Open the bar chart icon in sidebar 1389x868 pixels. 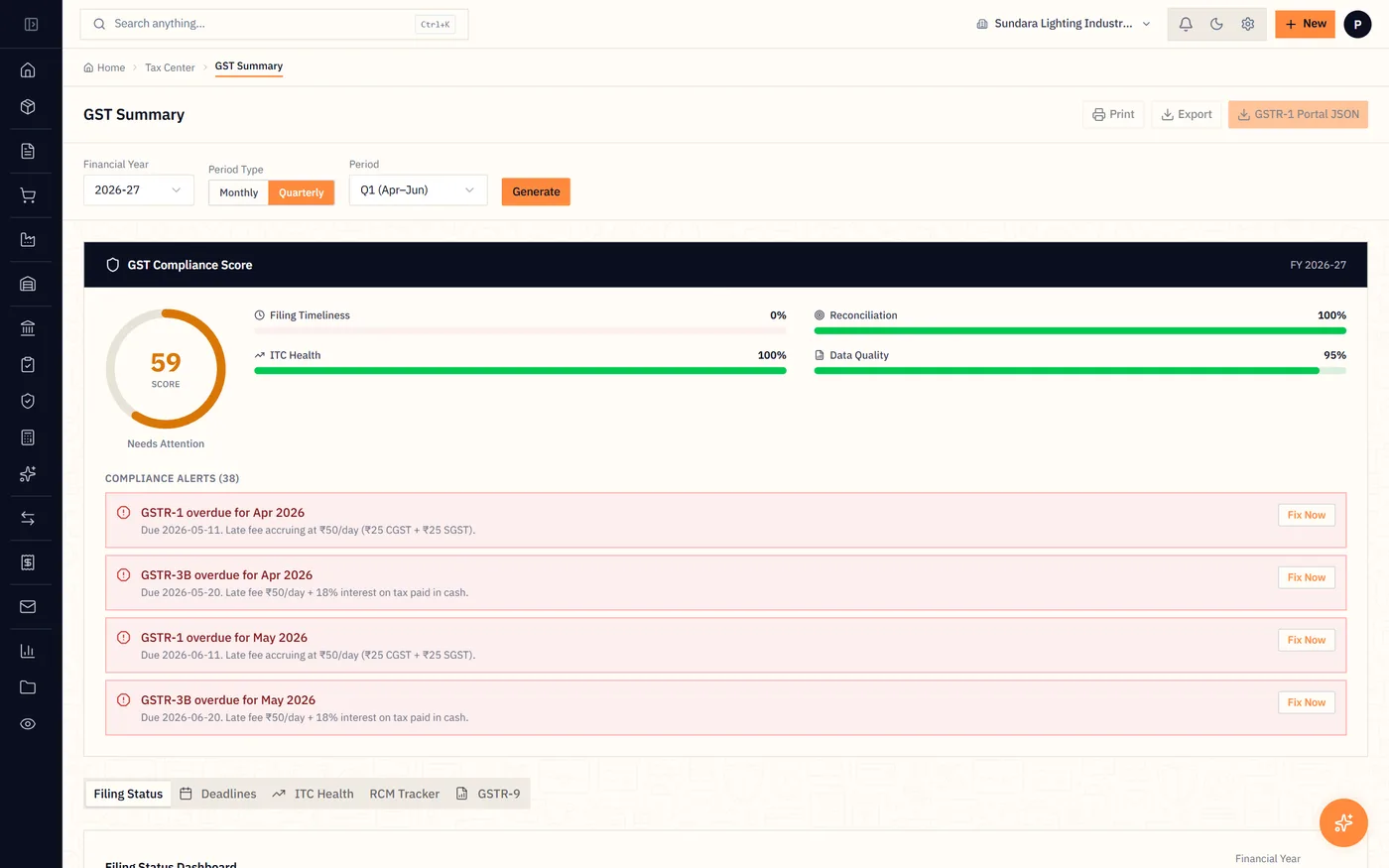coord(28,651)
